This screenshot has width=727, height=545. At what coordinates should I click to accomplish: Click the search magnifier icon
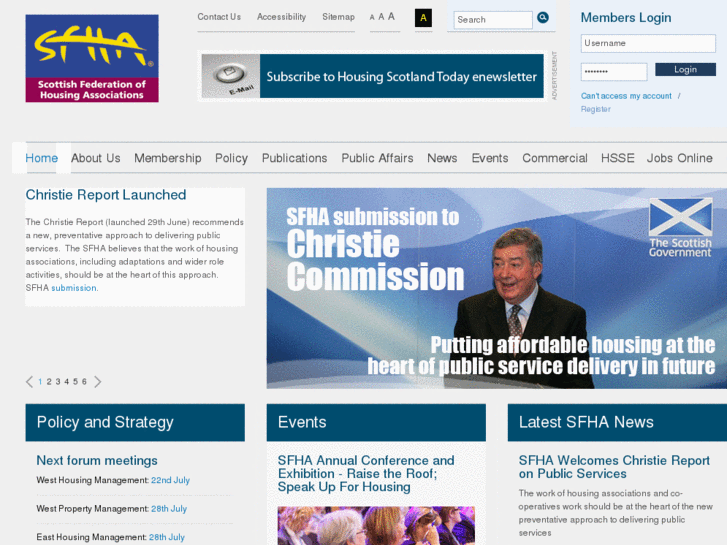pos(542,18)
